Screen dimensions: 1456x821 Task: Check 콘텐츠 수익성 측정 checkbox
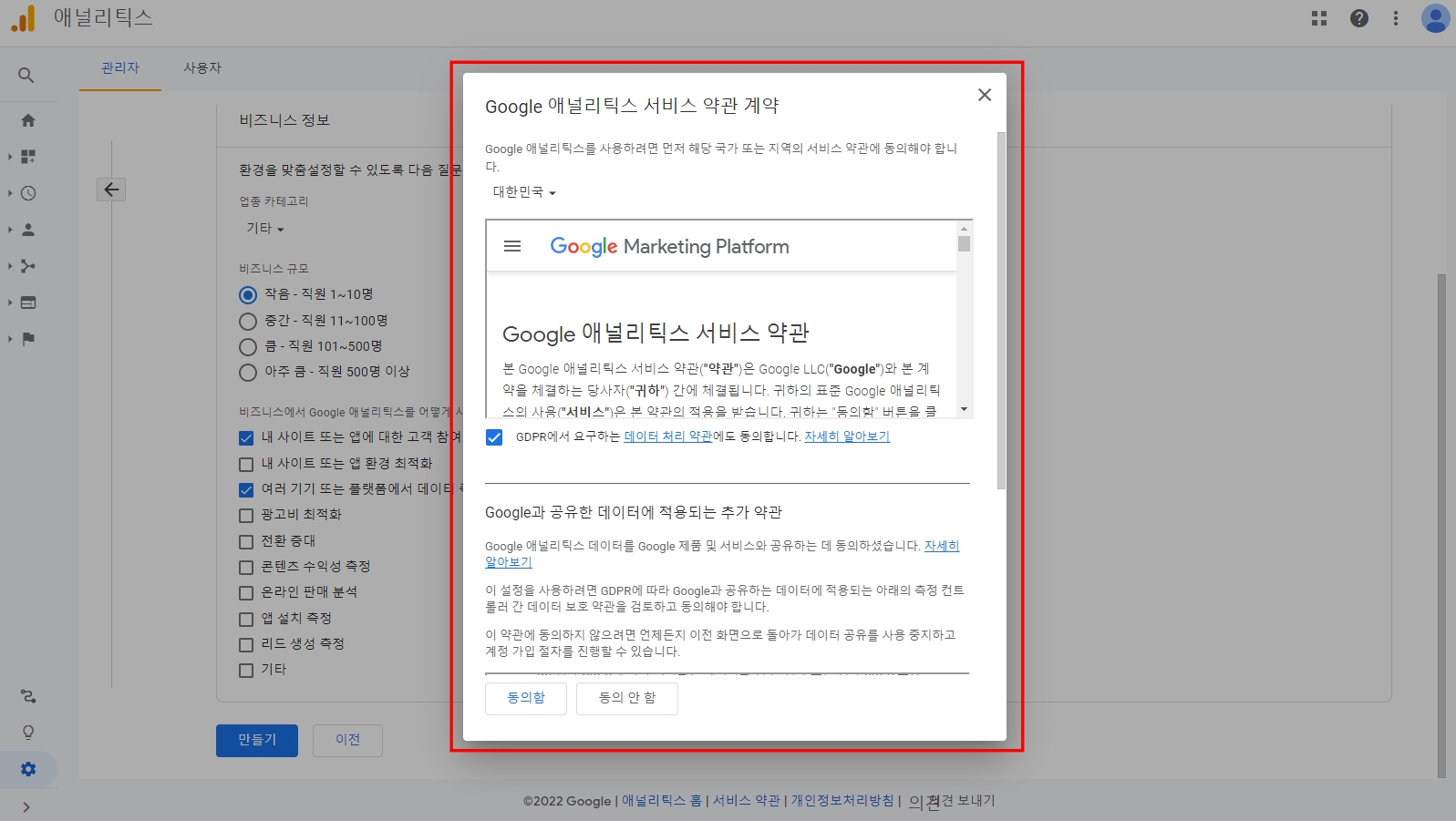[246, 567]
